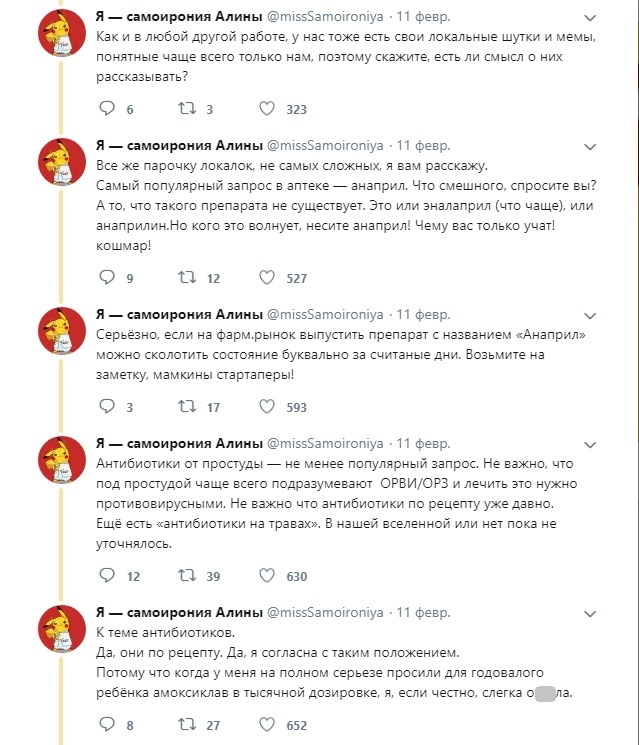Reply to the tweet with 9 replies
Screen dimensions: 639x745
click(x=105, y=278)
